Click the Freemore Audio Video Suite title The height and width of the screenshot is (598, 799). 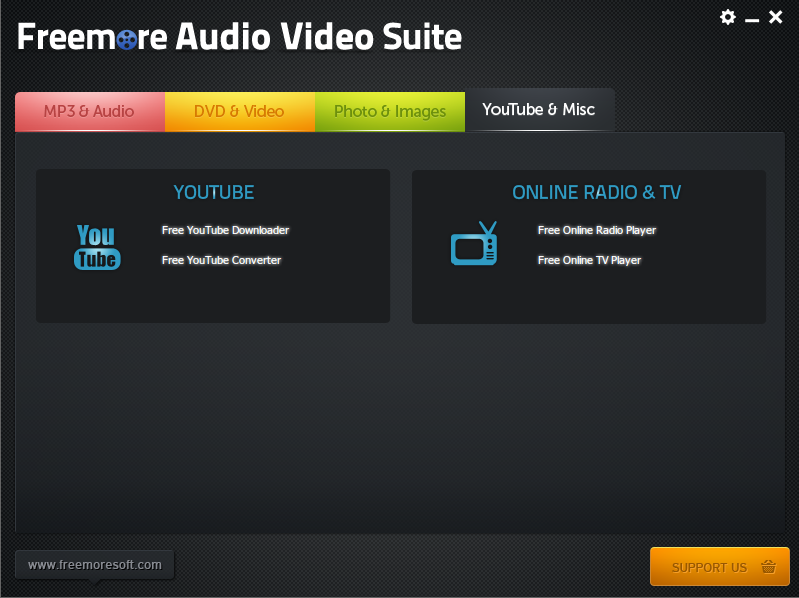239,37
